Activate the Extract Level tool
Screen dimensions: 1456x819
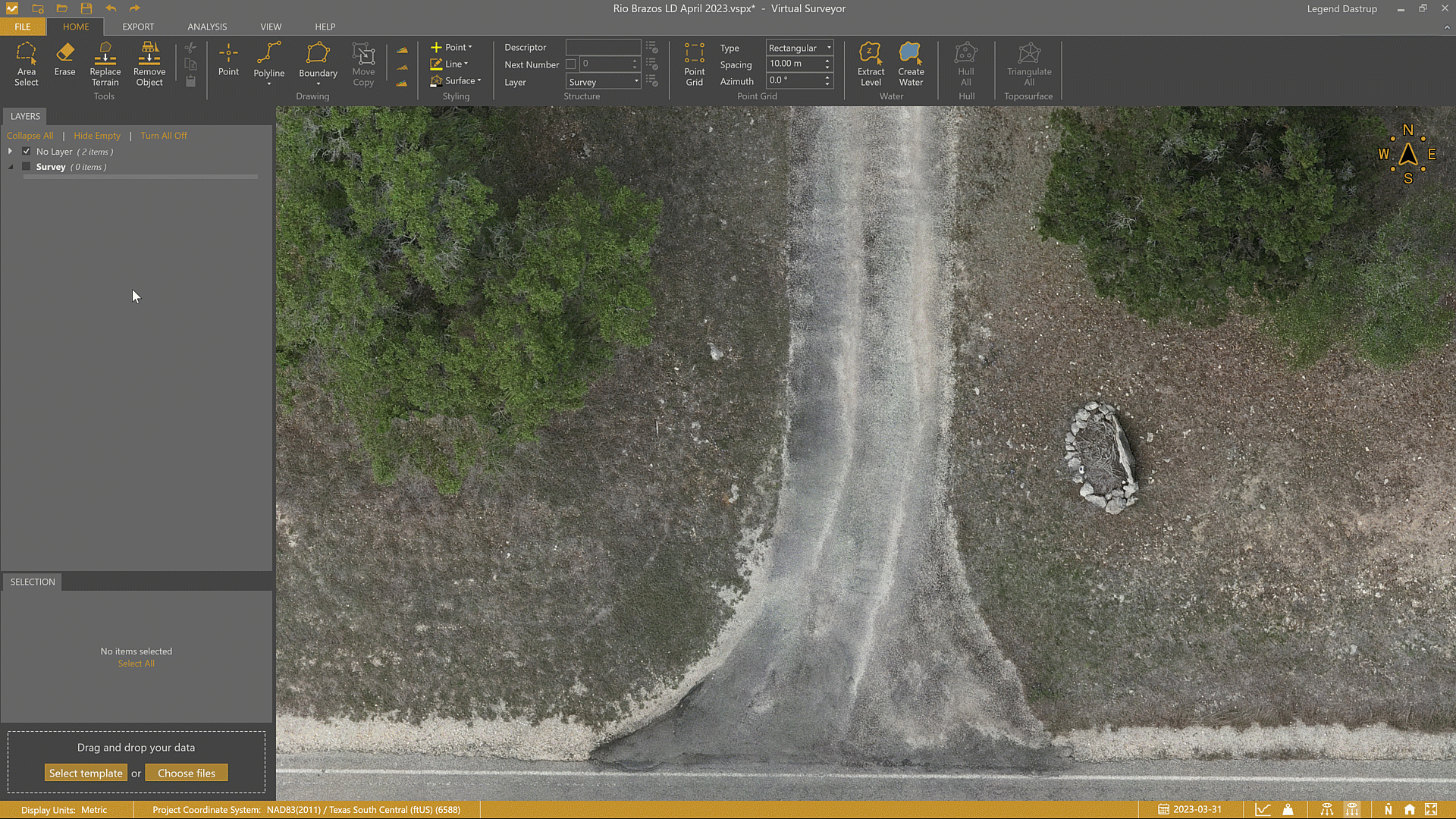click(x=871, y=64)
